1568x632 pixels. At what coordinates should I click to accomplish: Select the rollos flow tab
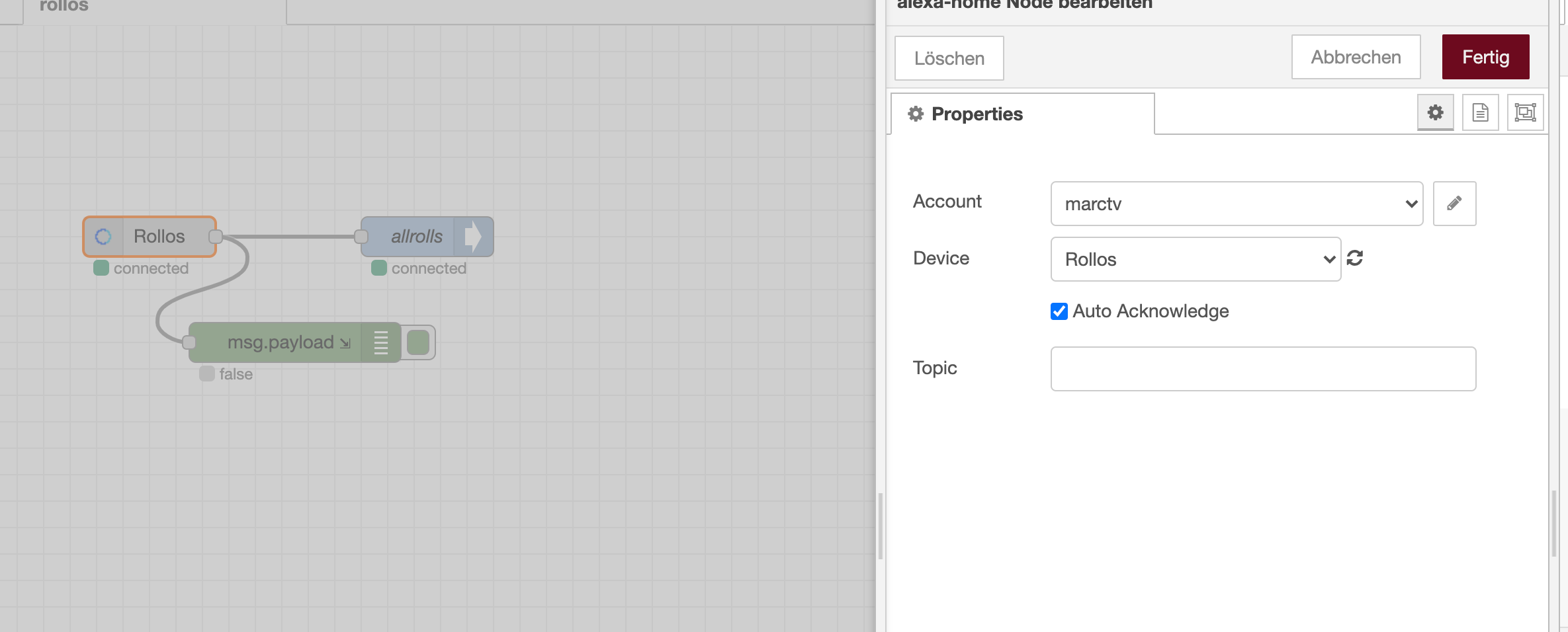(x=64, y=7)
